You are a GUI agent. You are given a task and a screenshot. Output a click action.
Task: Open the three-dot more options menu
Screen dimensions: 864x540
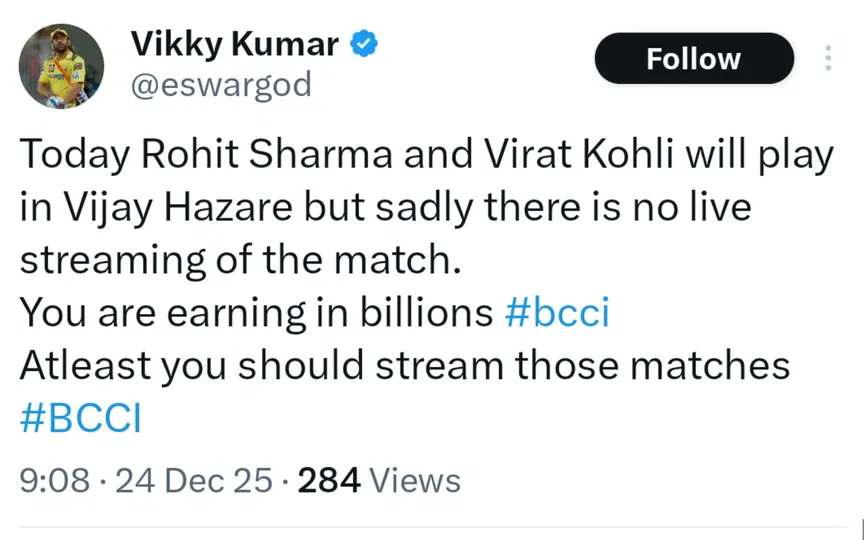click(828, 58)
